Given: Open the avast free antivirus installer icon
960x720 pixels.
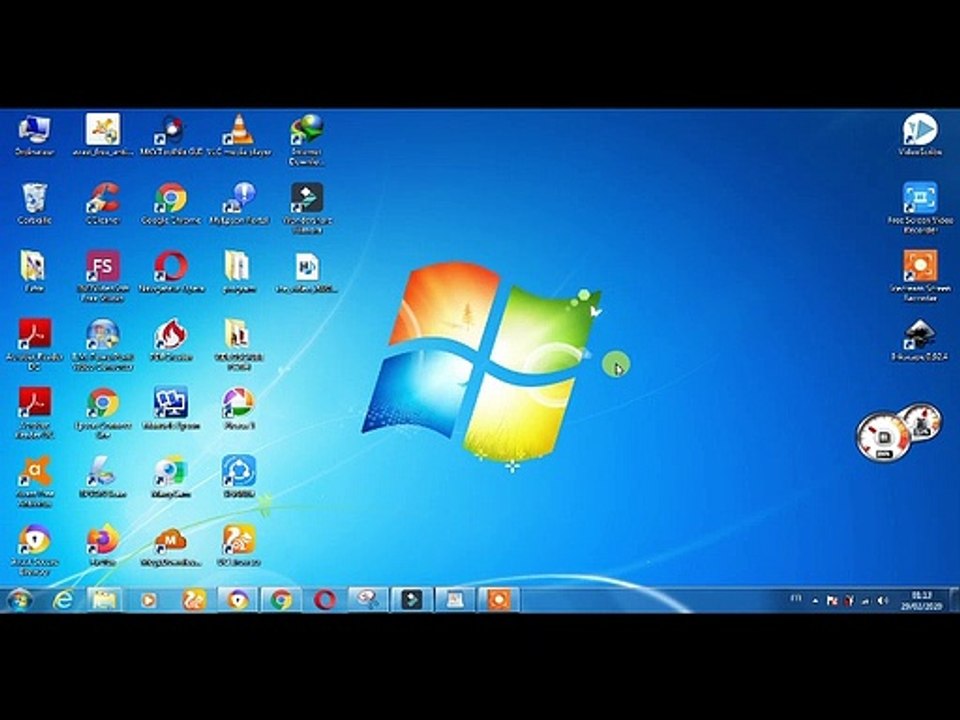Looking at the screenshot, I should click(103, 135).
